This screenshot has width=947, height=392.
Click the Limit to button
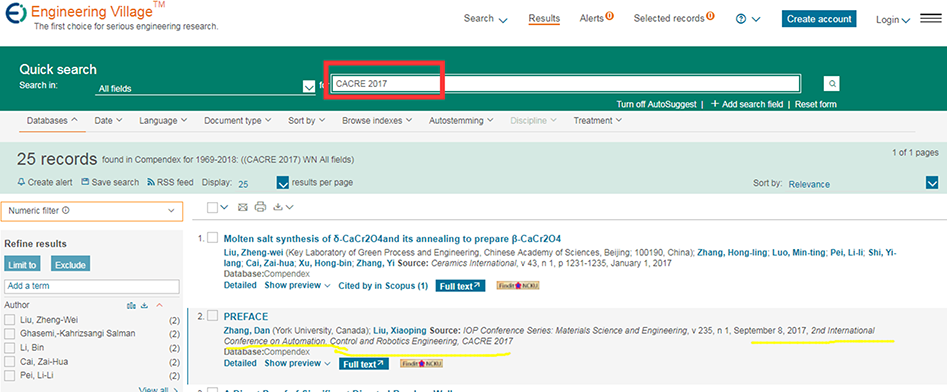point(23,265)
